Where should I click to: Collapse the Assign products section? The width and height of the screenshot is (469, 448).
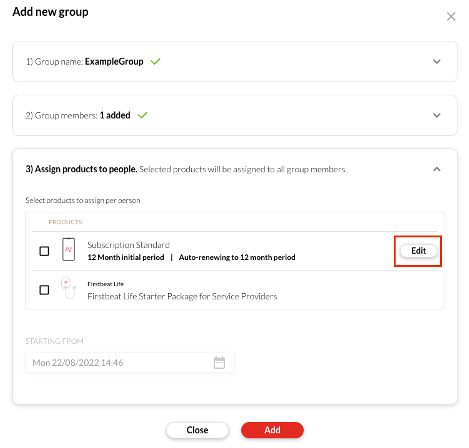coord(437,169)
